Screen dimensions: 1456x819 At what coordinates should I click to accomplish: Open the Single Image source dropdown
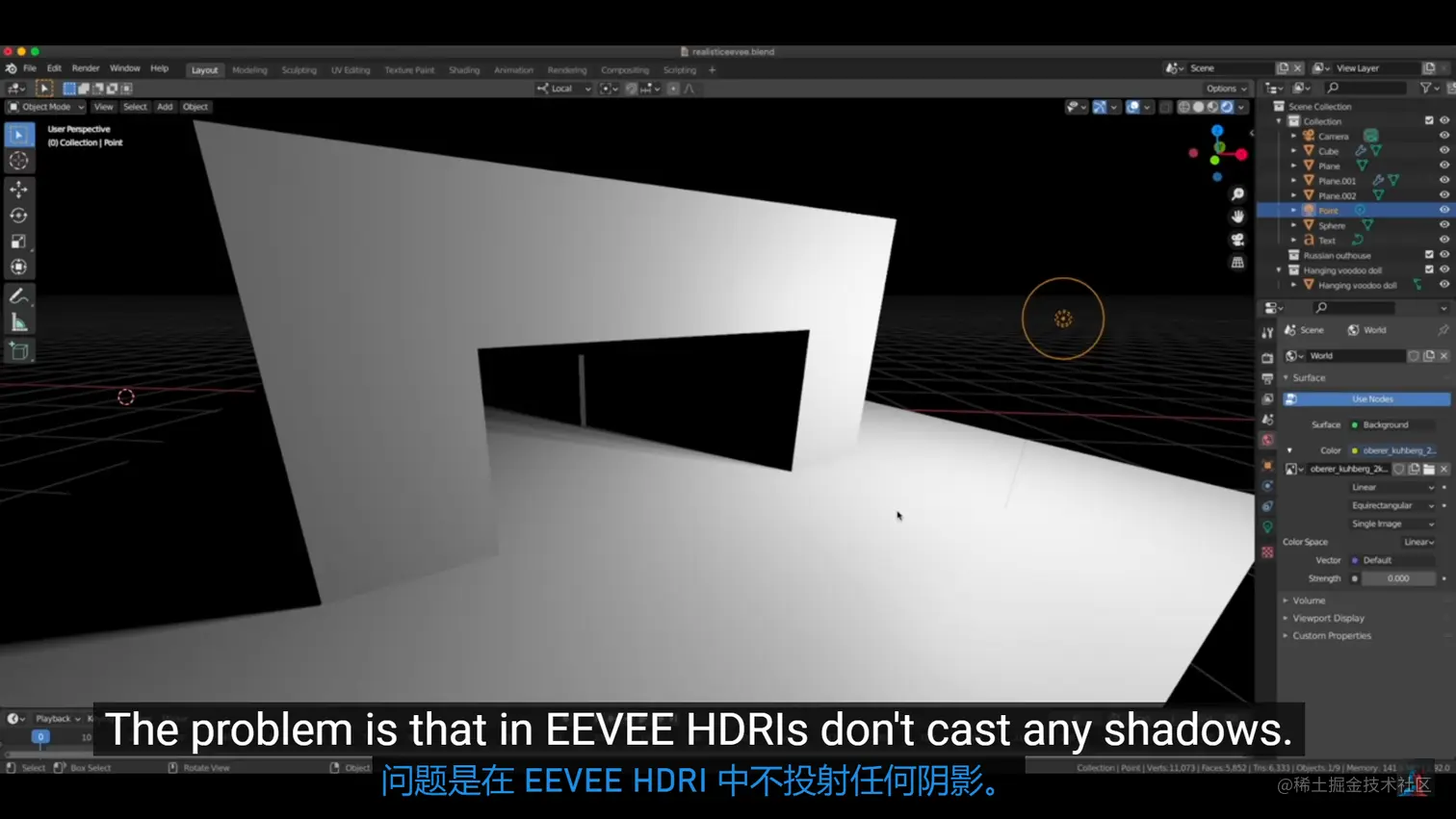(x=1391, y=524)
